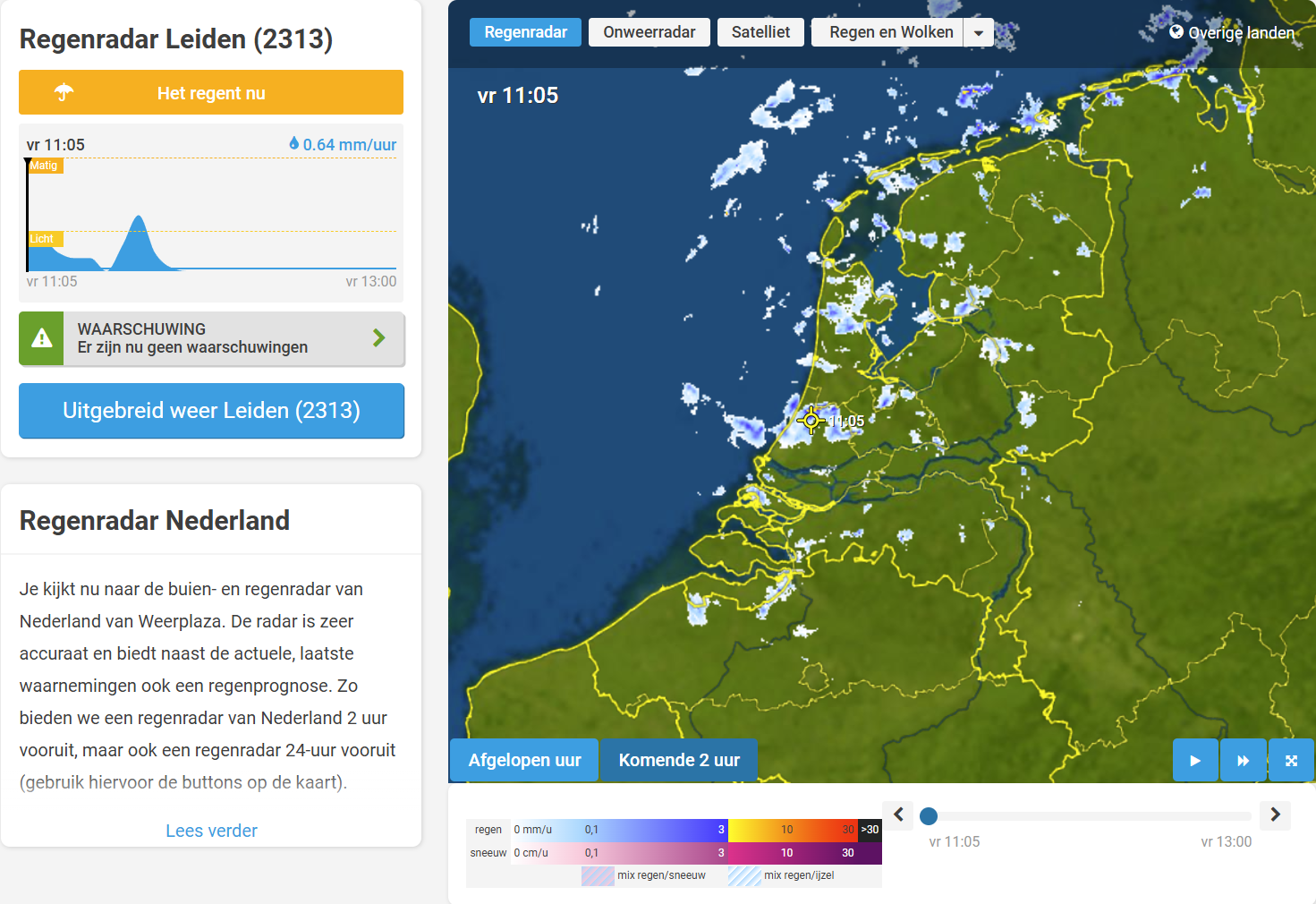Step timeline forward with the right arrow
1316x904 pixels.
pyautogui.click(x=1275, y=814)
